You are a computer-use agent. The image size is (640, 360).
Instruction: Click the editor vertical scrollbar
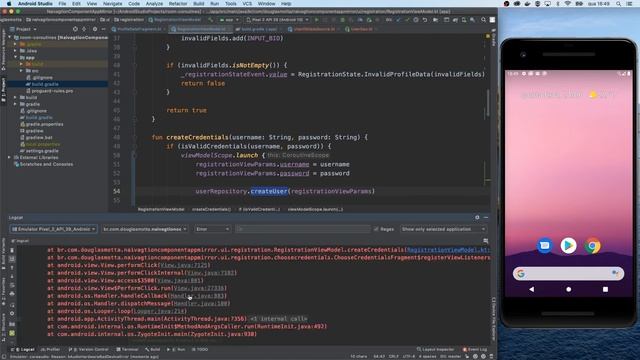click(488, 102)
